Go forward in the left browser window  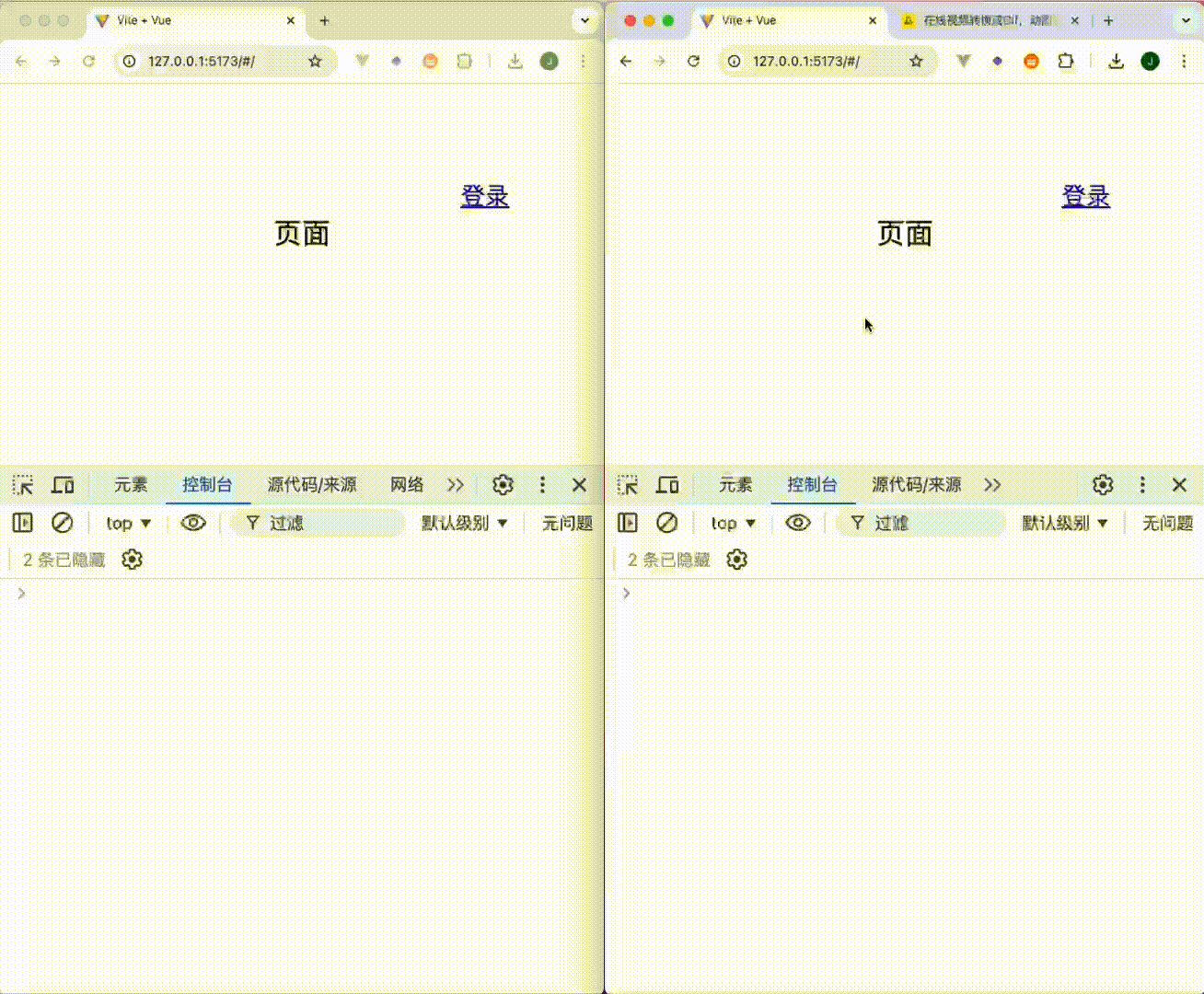pyautogui.click(x=55, y=61)
